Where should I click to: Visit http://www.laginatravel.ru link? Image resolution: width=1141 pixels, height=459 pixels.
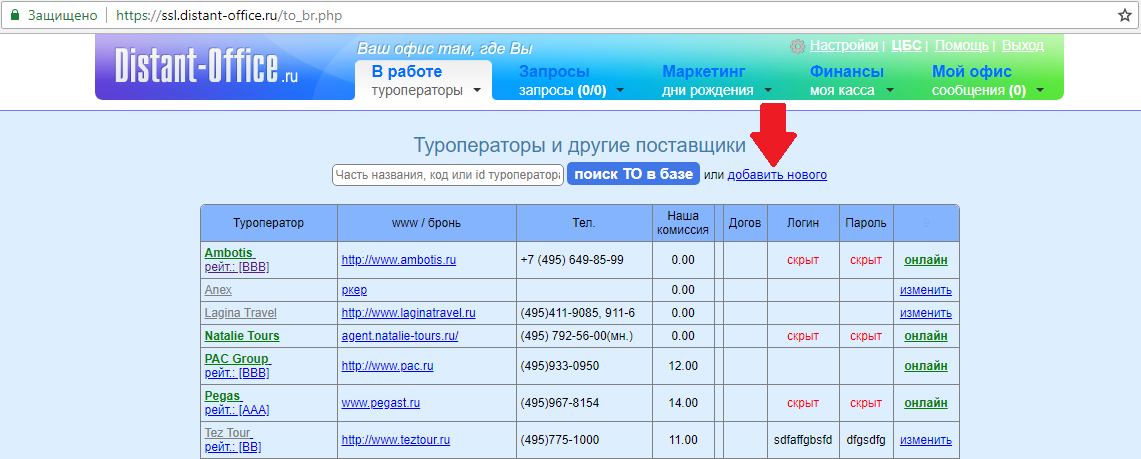click(409, 313)
